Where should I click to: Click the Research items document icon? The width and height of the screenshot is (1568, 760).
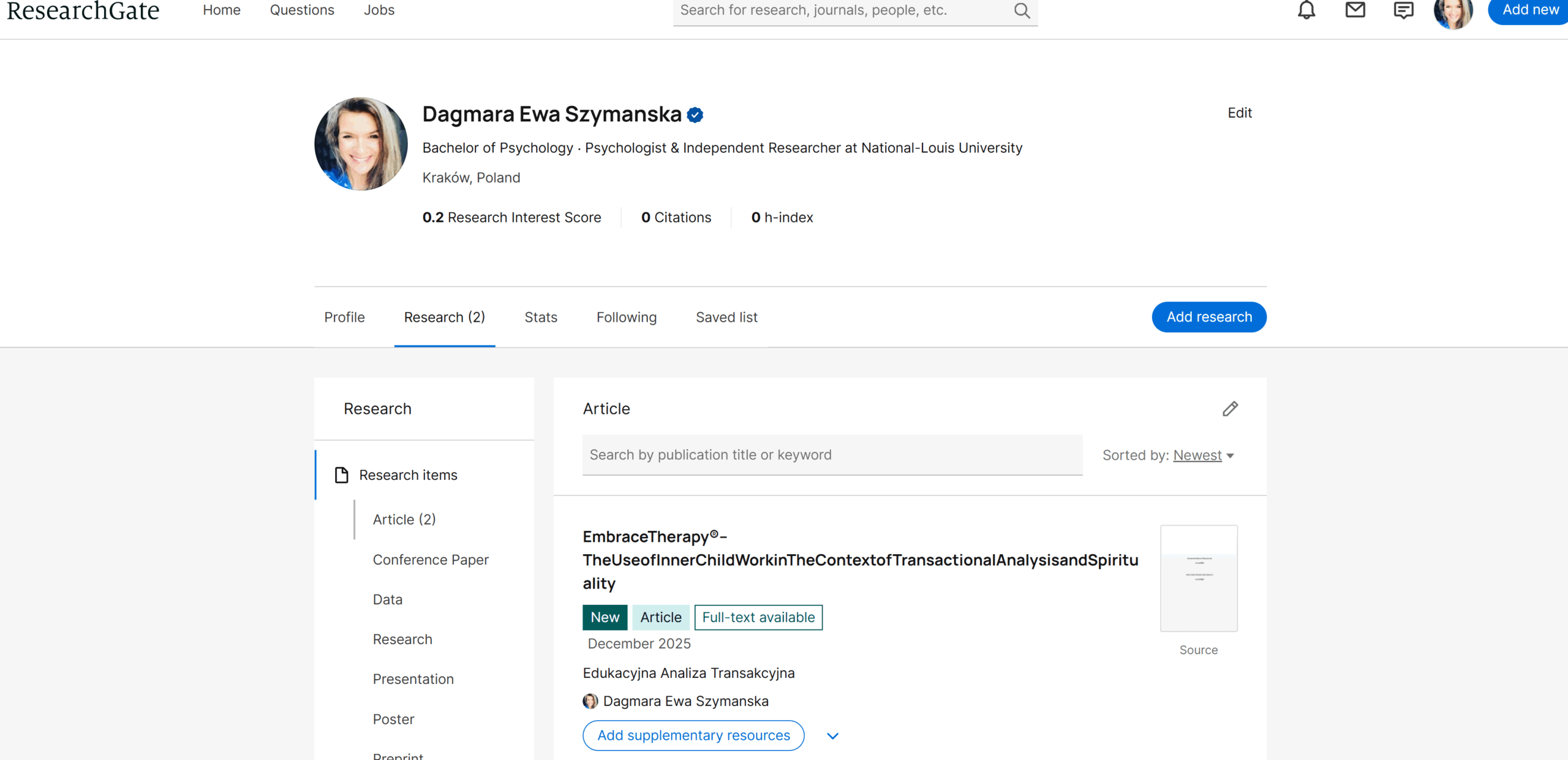pos(342,475)
